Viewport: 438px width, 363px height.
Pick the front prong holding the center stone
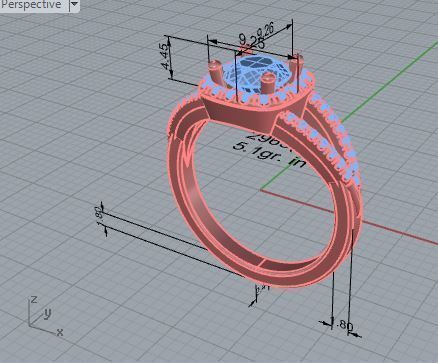pos(267,84)
